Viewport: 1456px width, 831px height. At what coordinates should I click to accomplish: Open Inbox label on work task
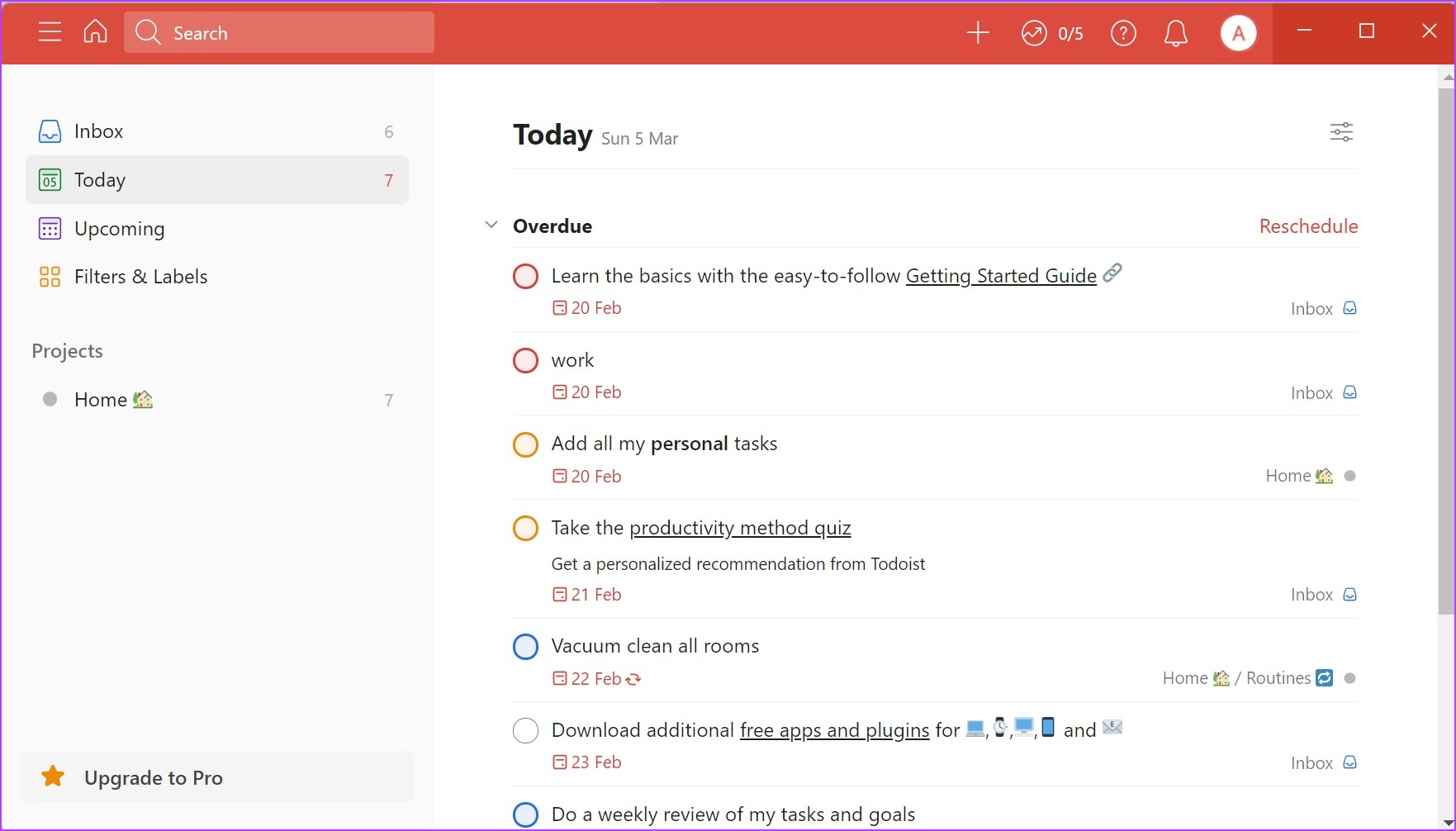[1324, 393]
